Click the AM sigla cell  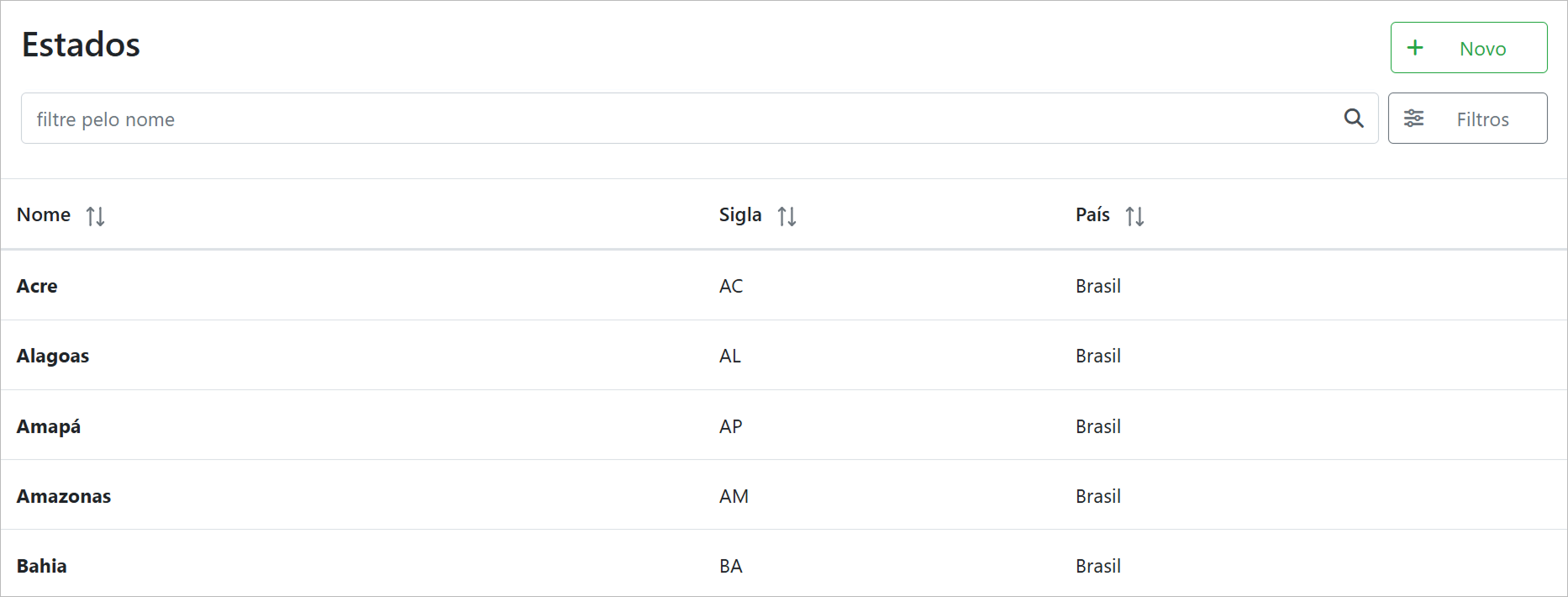click(734, 496)
